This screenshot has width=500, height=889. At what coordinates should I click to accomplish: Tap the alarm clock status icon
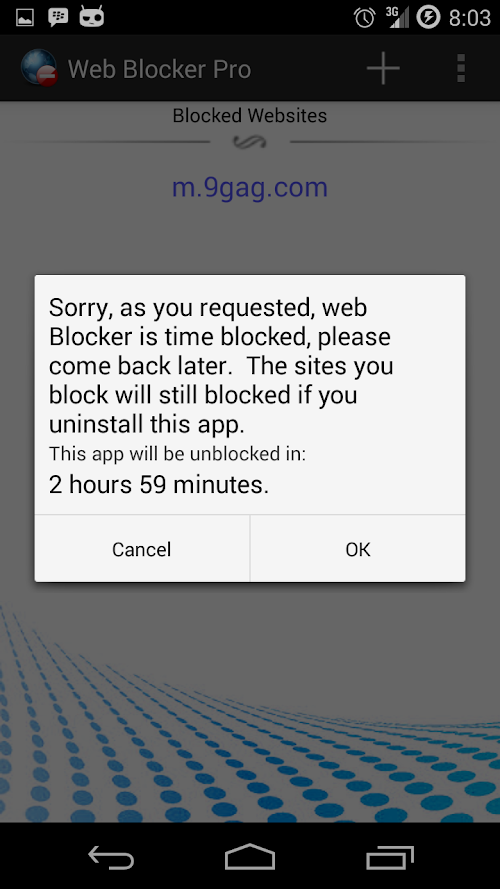(365, 18)
